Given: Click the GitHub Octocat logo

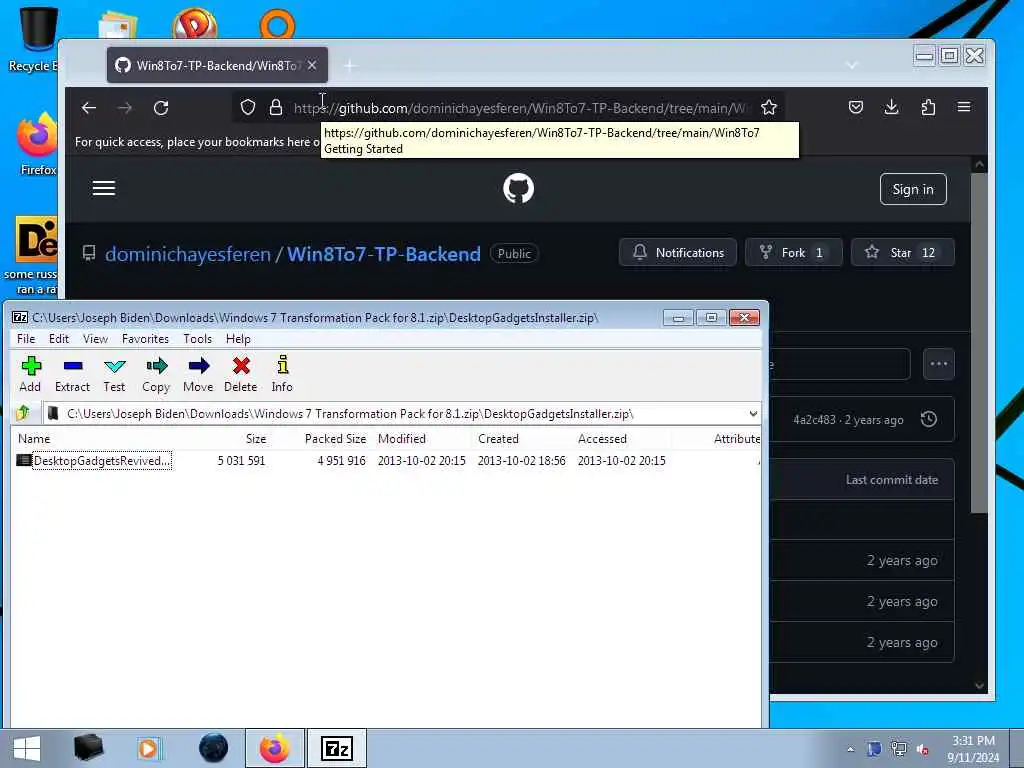Looking at the screenshot, I should (519, 189).
